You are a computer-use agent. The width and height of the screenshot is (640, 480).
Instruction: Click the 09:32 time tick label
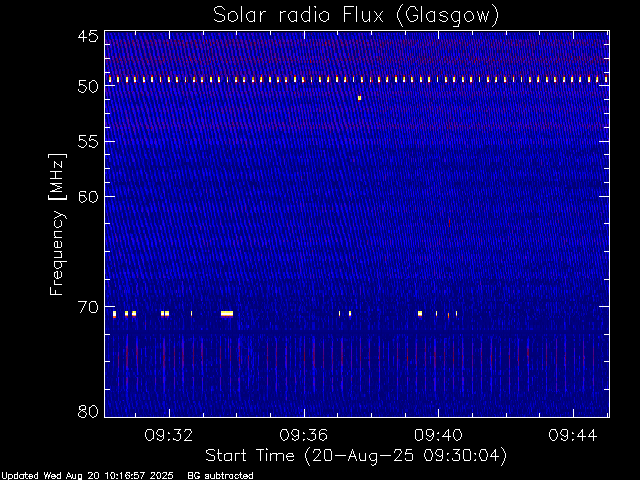(169, 435)
